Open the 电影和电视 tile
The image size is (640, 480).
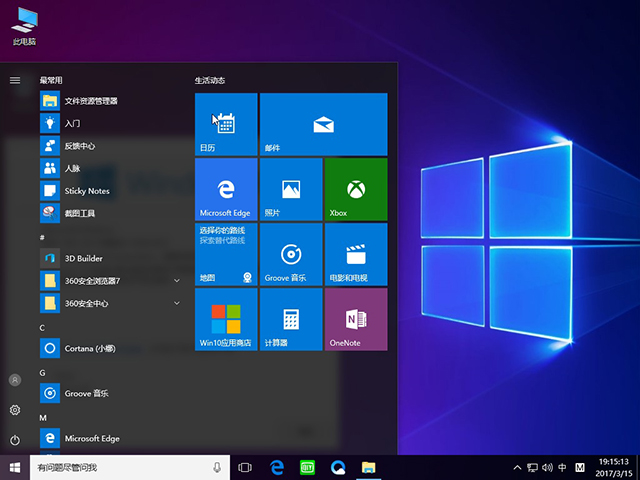coord(355,254)
